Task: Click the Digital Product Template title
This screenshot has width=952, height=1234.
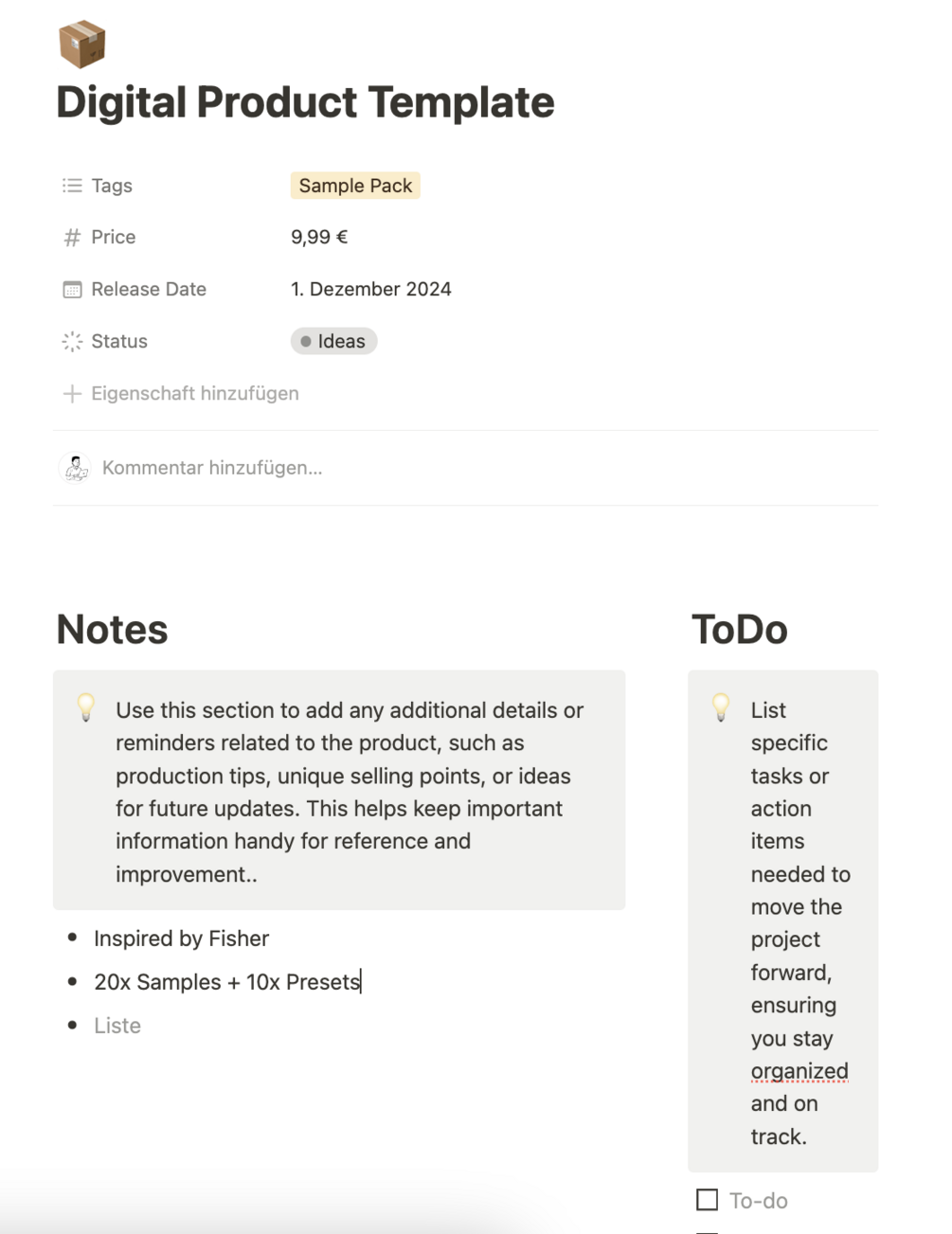Action: (x=305, y=102)
